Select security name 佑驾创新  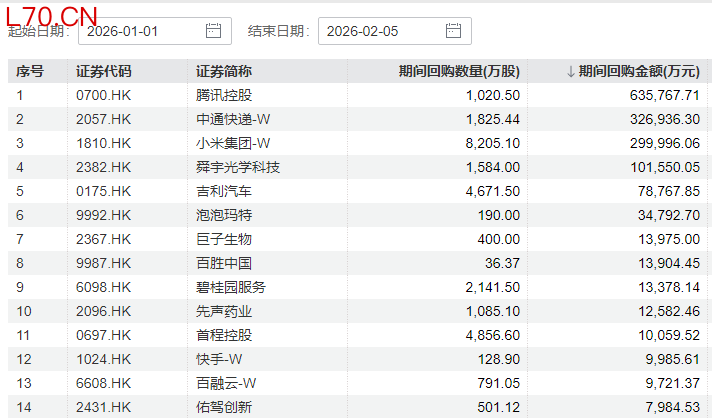pyautogui.click(x=224, y=408)
